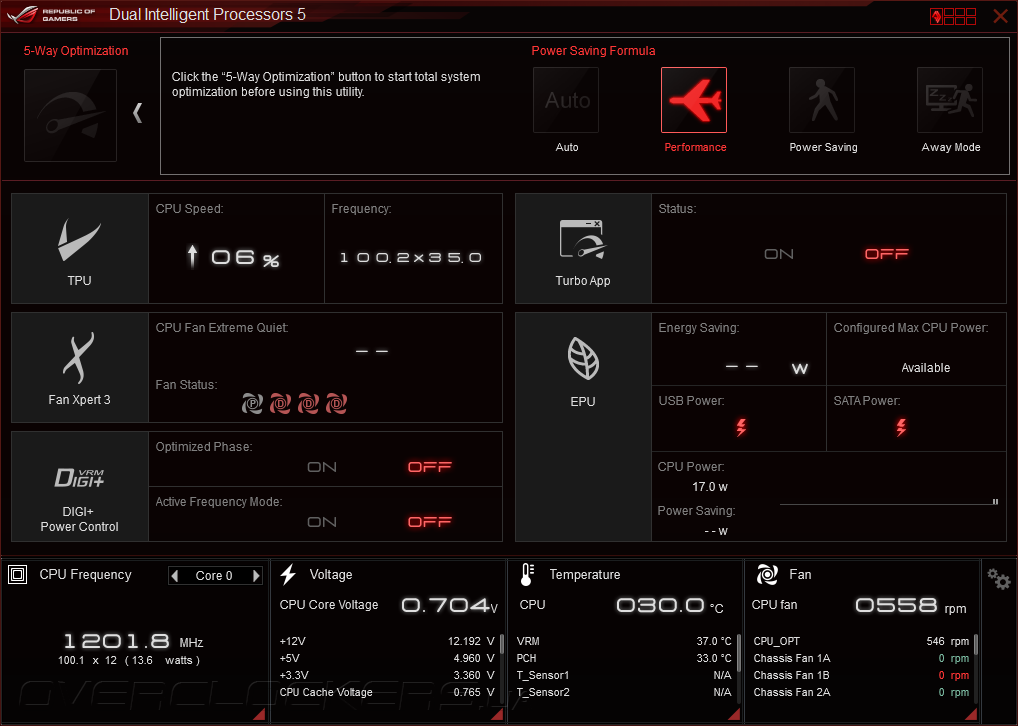Open monitor settings gear icon
Screen dimensions: 1018x726
click(999, 579)
